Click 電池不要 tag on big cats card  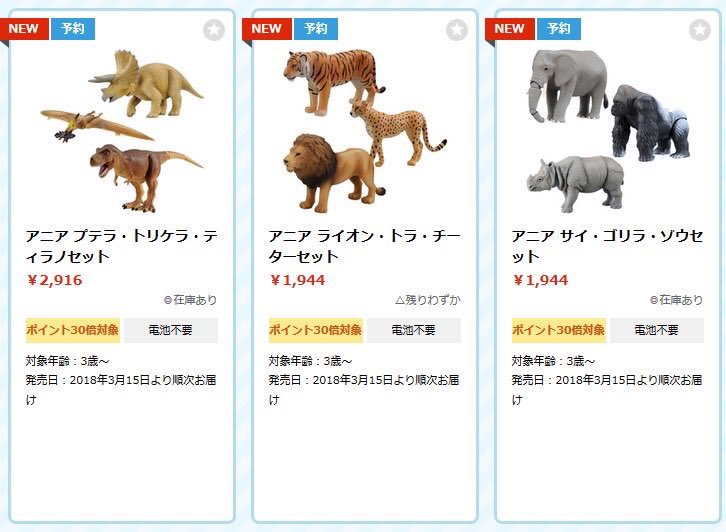[x=414, y=330]
